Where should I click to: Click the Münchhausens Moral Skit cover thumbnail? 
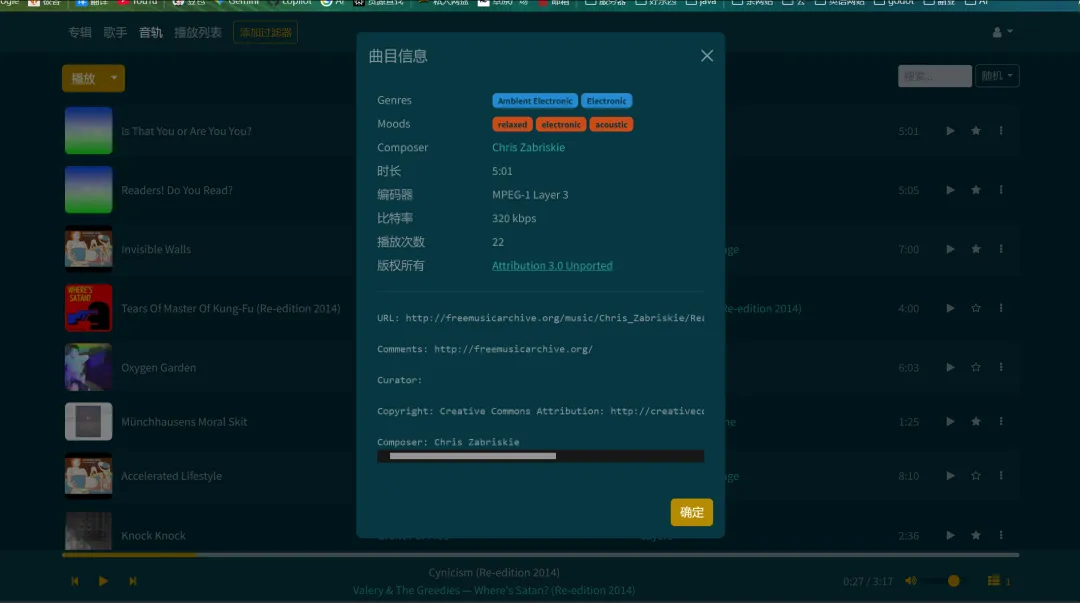(x=88, y=422)
